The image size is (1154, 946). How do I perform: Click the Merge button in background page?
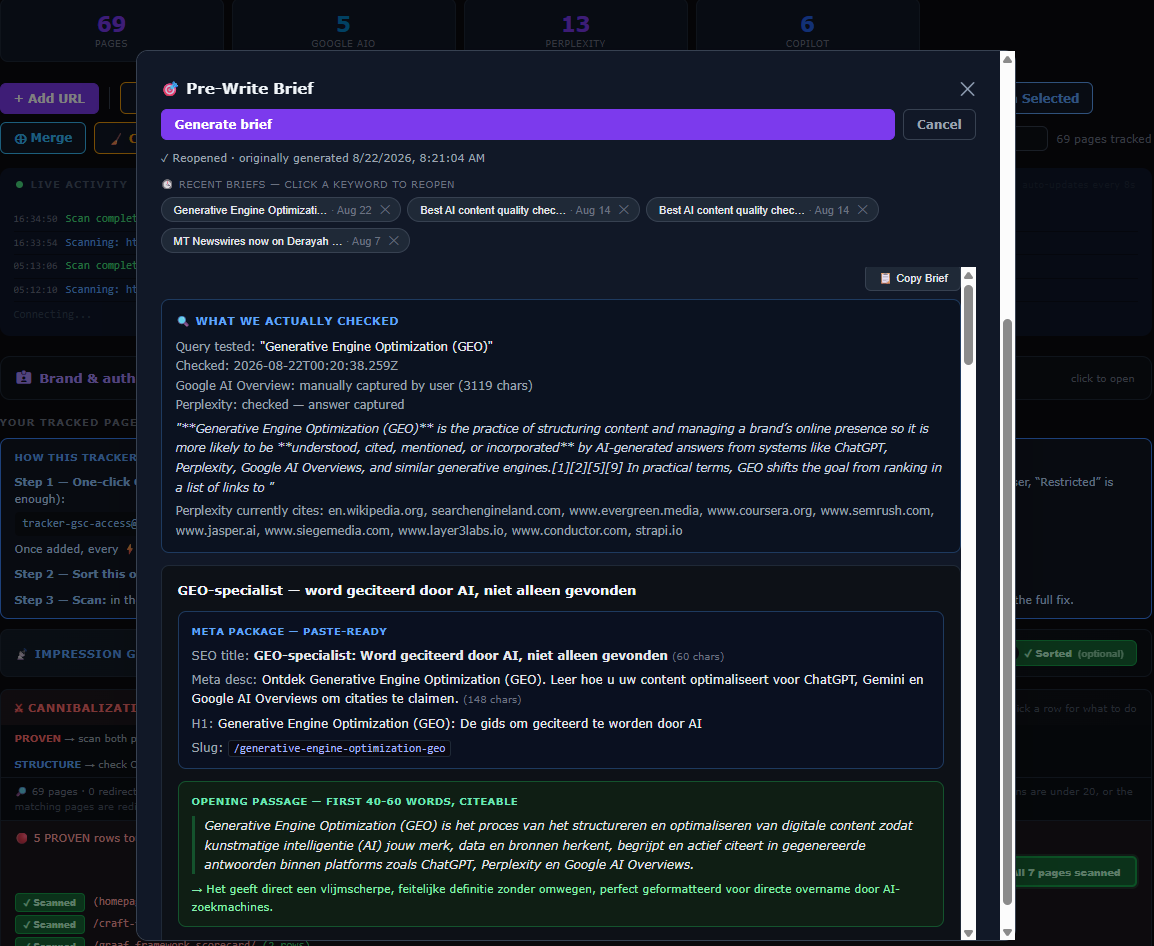pyautogui.click(x=43, y=138)
